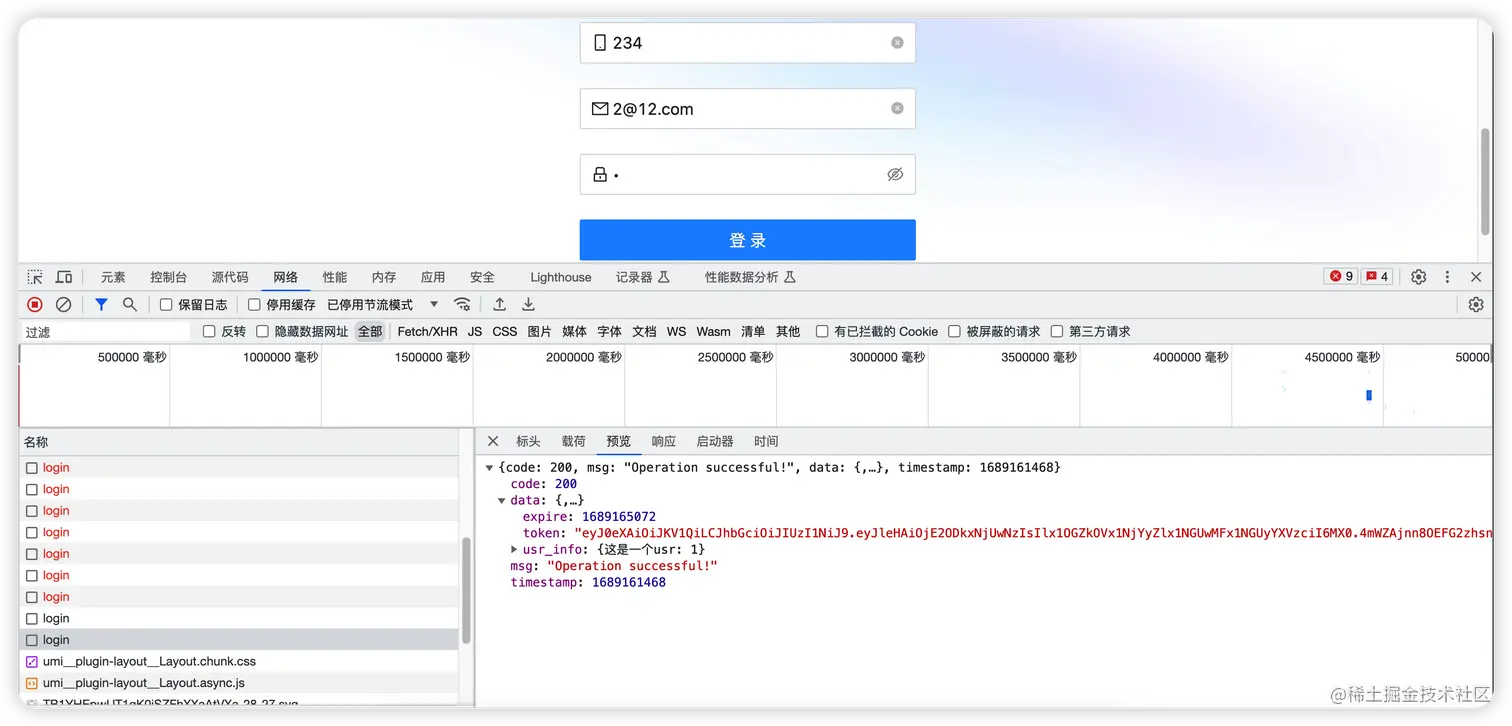Open the 内存 panel tab
The height and width of the screenshot is (726, 1512).
click(384, 277)
